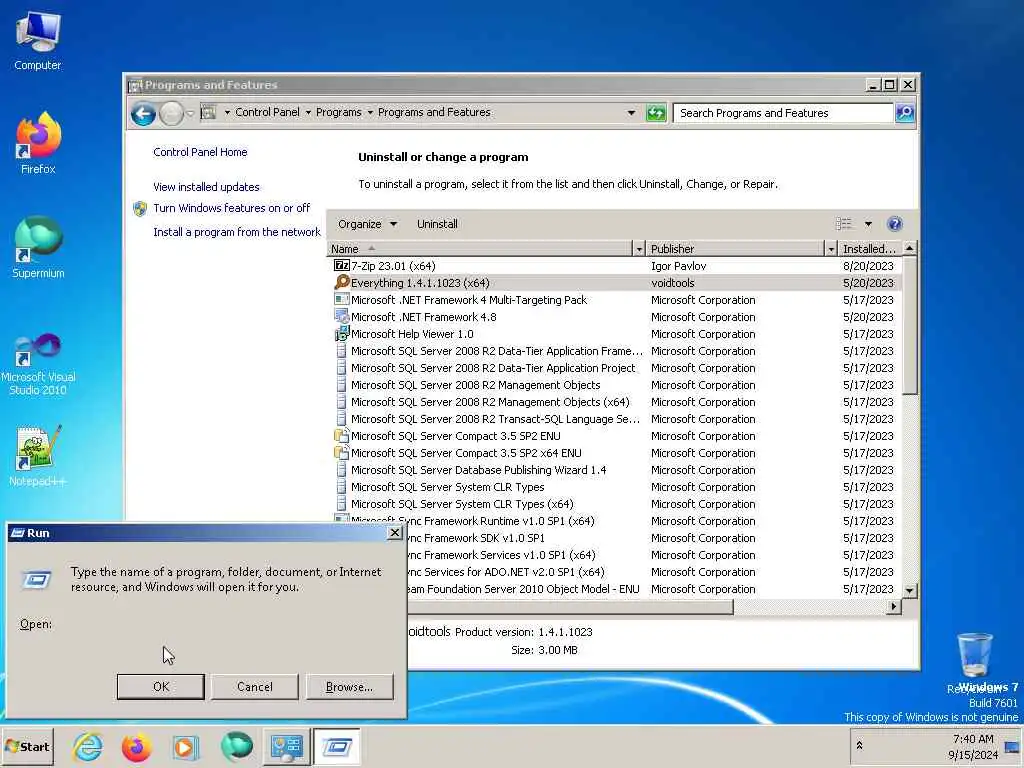The width and height of the screenshot is (1024, 768).
Task: Open the help question mark icon
Action: [895, 224]
